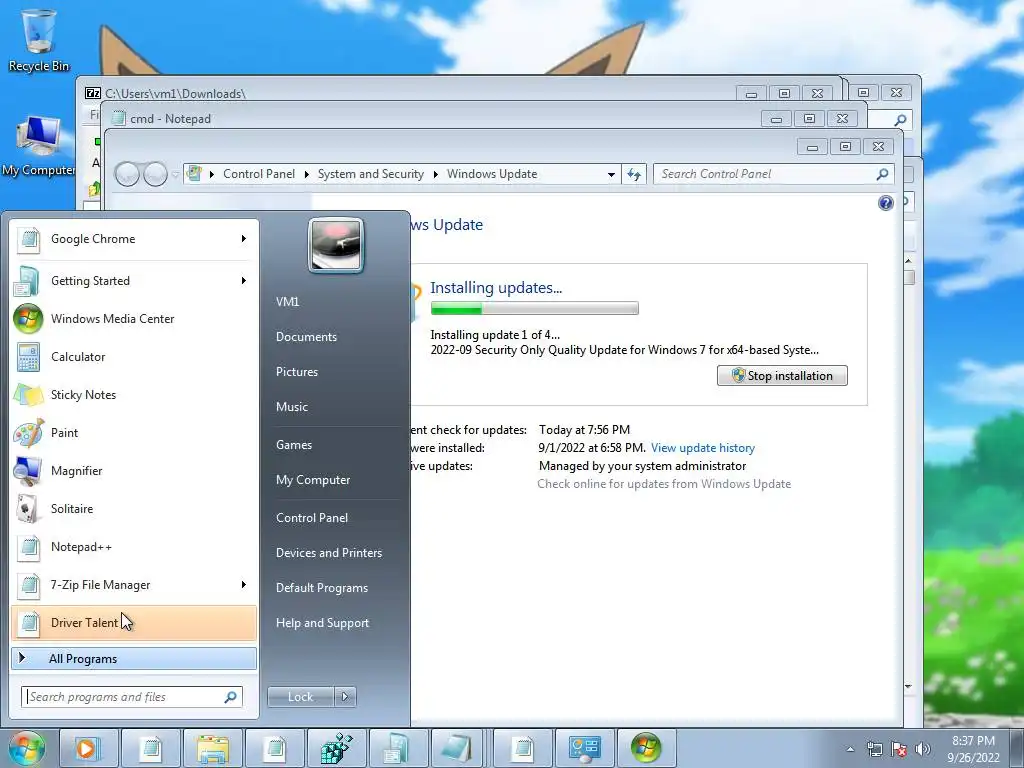The width and height of the screenshot is (1024, 768).
Task: Expand the arrow after System and Security breadcrumb
Action: pos(436,174)
